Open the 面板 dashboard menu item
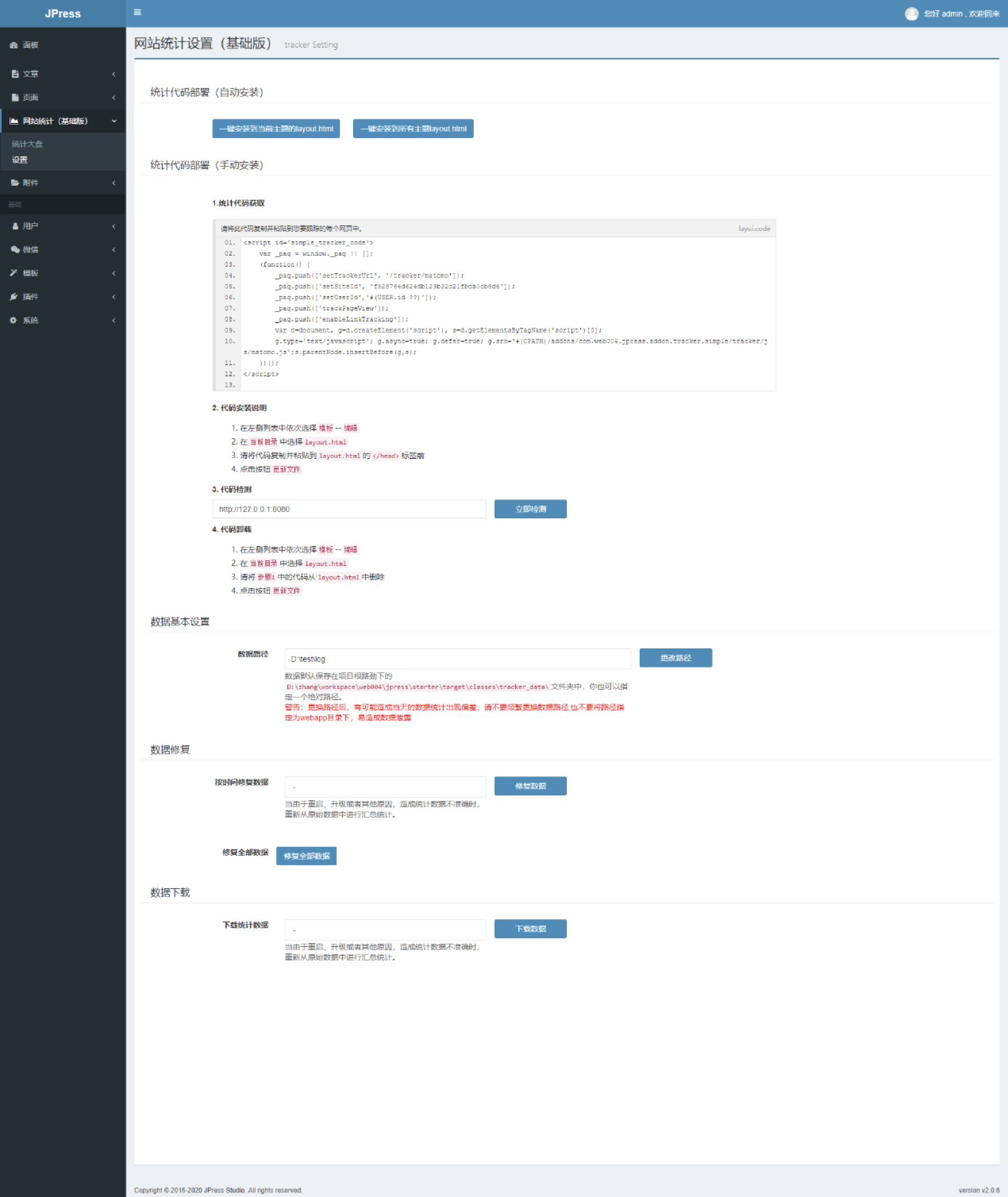This screenshot has height=1197, width=1008. pyautogui.click(x=30, y=45)
